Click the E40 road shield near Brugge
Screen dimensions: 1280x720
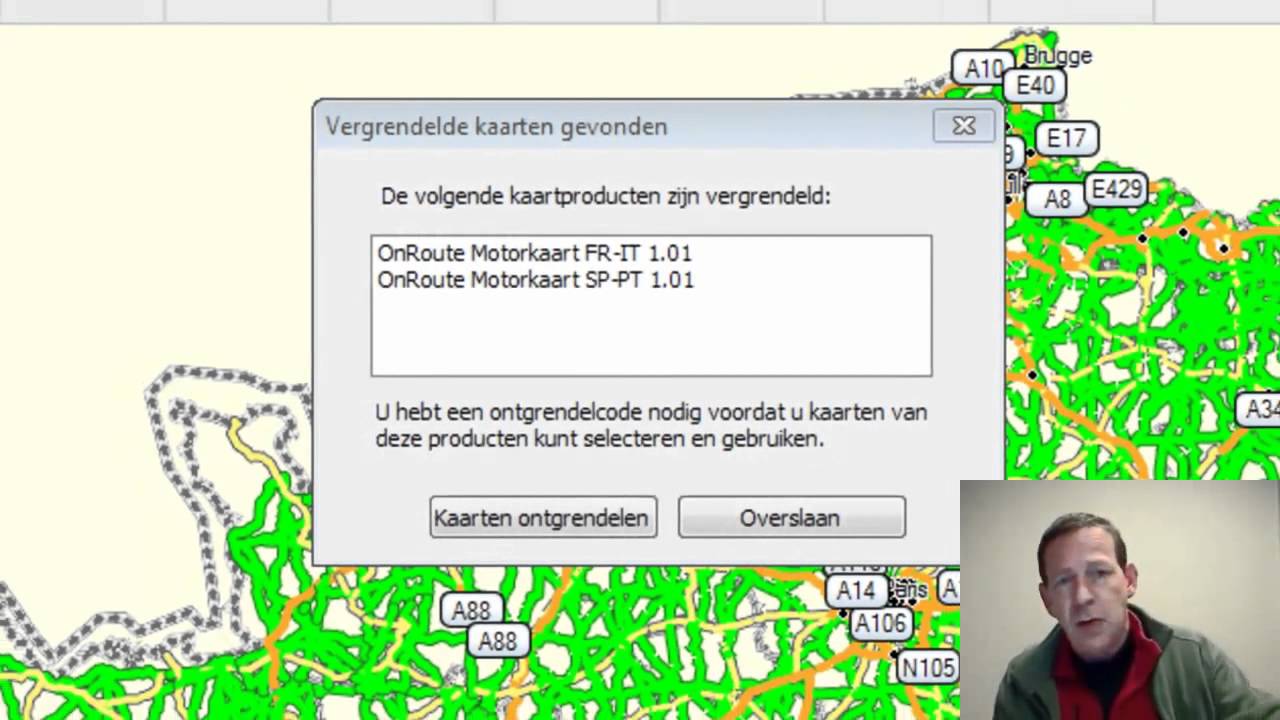click(1034, 86)
